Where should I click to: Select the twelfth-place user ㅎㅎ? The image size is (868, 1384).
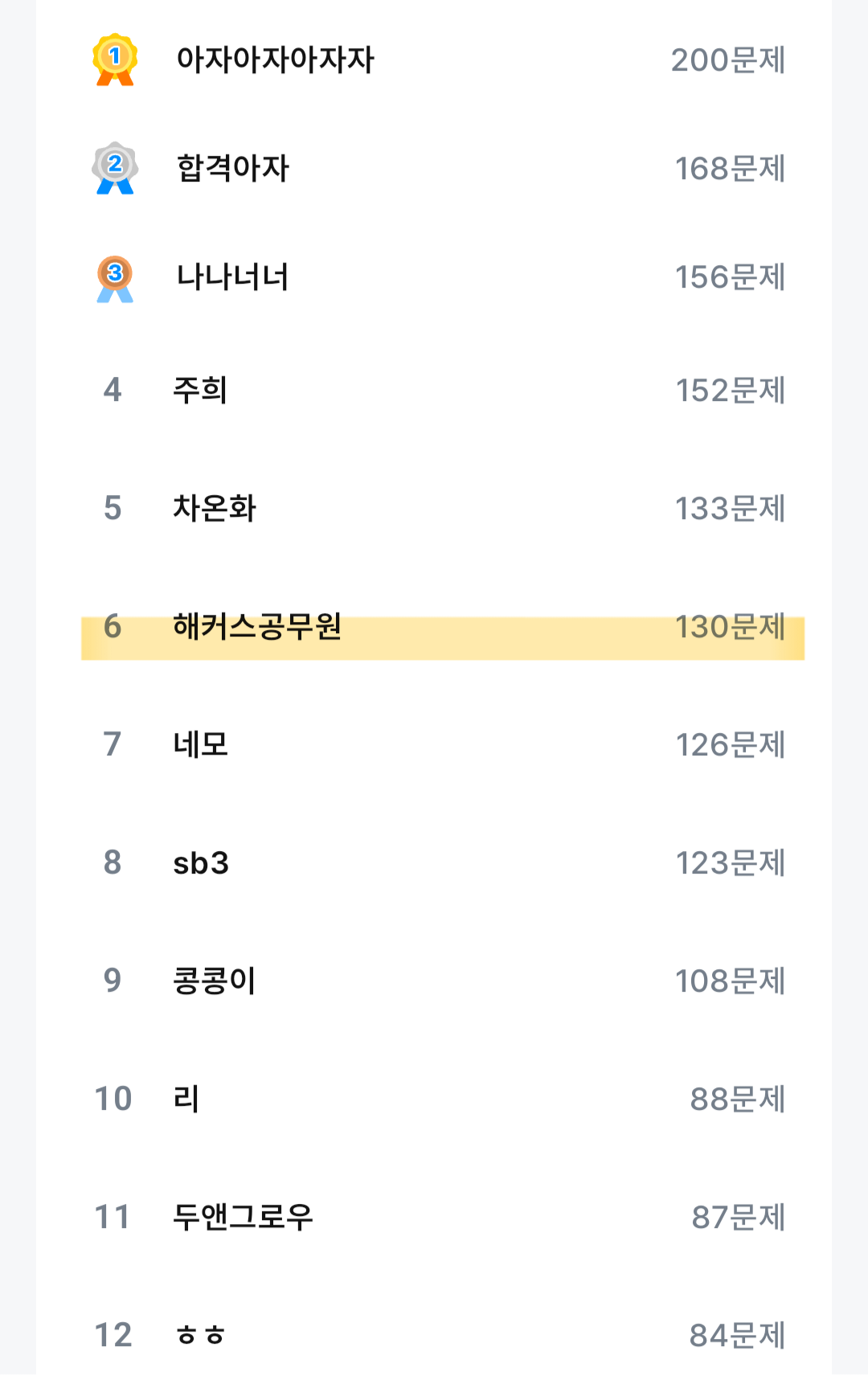coord(200,1335)
